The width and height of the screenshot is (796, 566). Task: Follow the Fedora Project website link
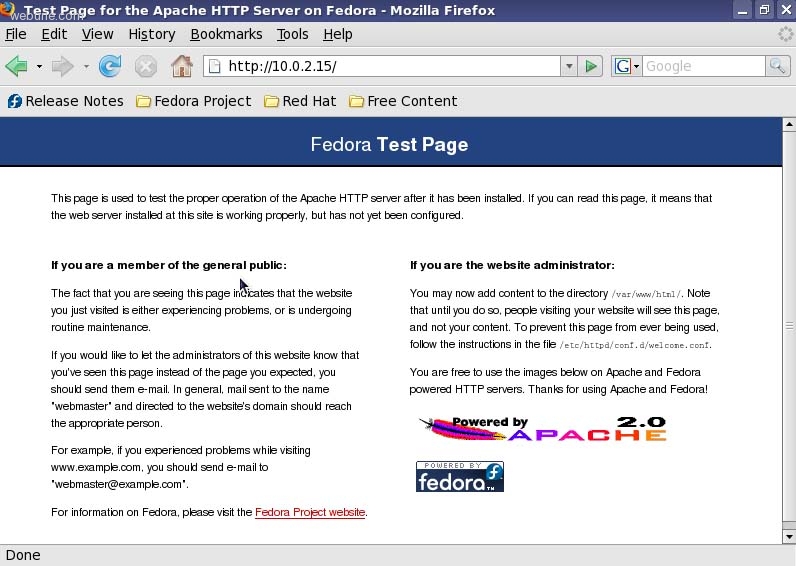310,512
